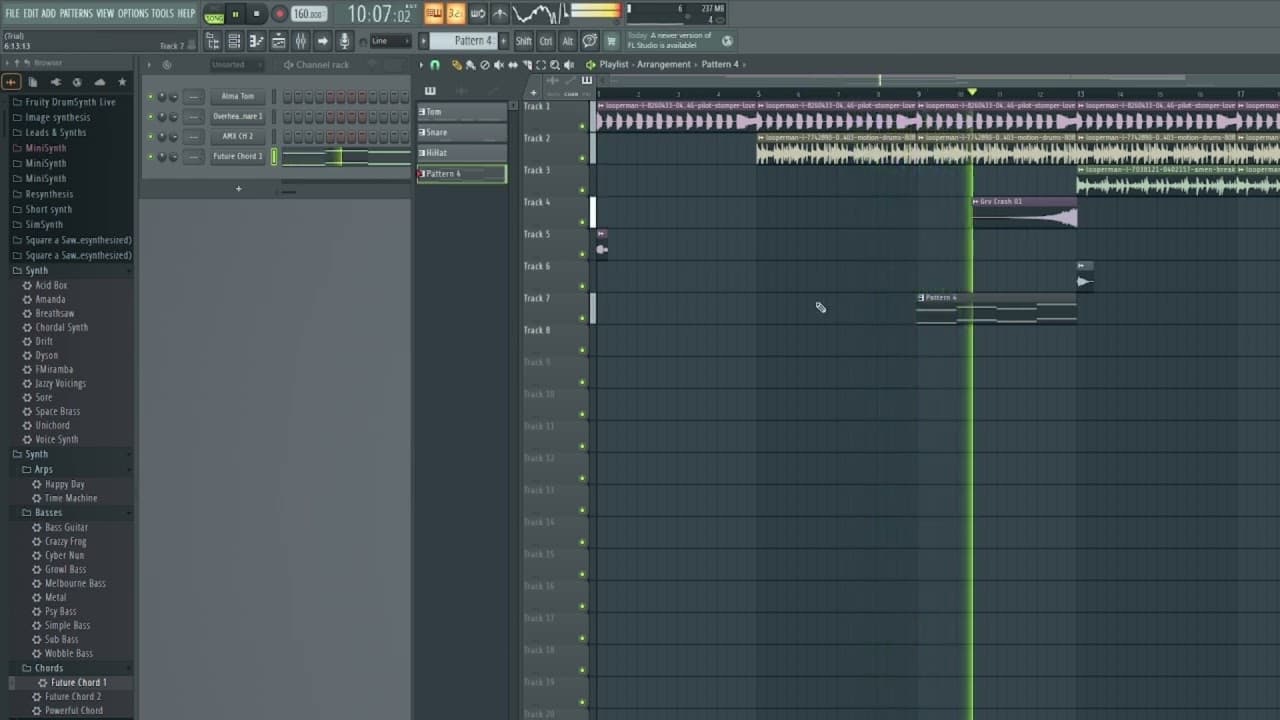Click the one-click audio recording microphone icon
Viewport: 1280px width, 720px height.
pyautogui.click(x=344, y=41)
